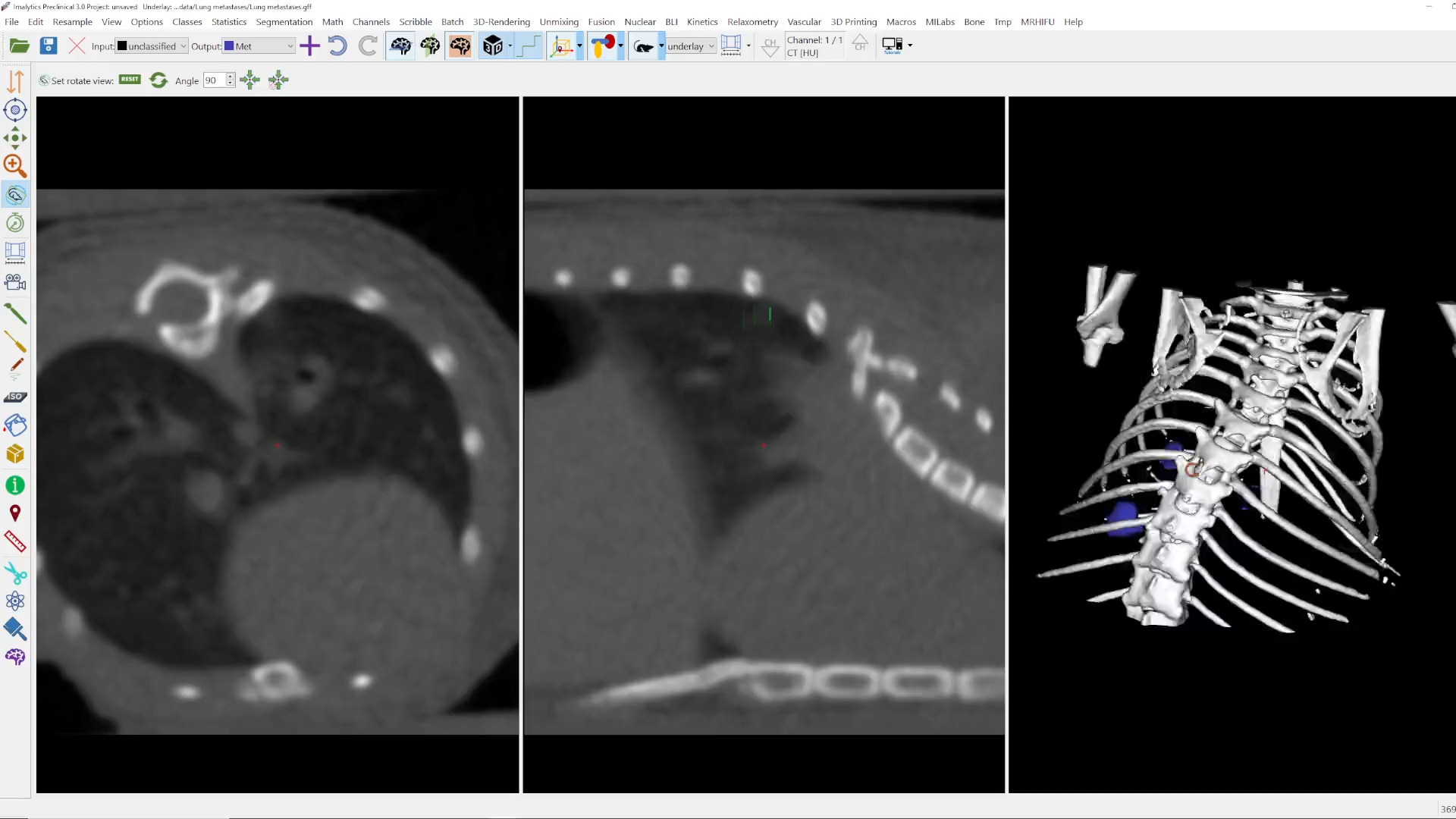
Task: Toggle the orange brain segmentation display icon
Action: click(460, 46)
